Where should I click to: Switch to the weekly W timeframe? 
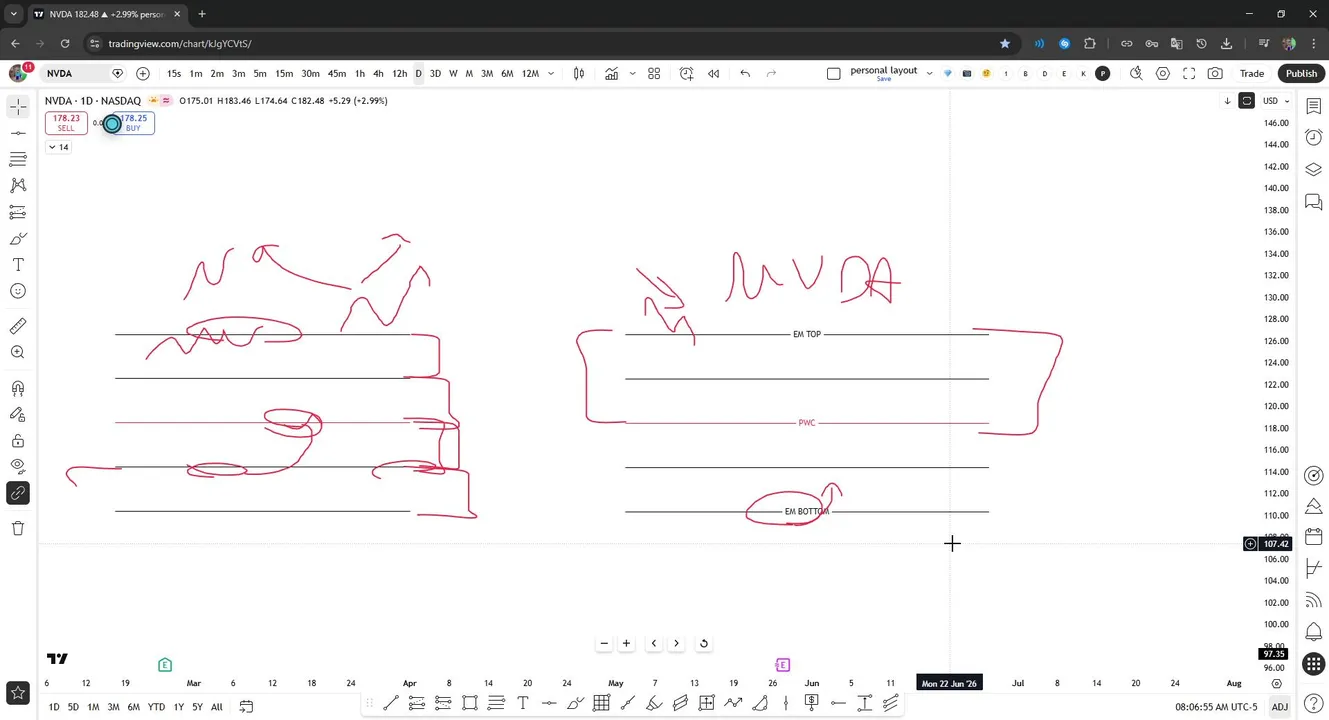click(x=452, y=73)
